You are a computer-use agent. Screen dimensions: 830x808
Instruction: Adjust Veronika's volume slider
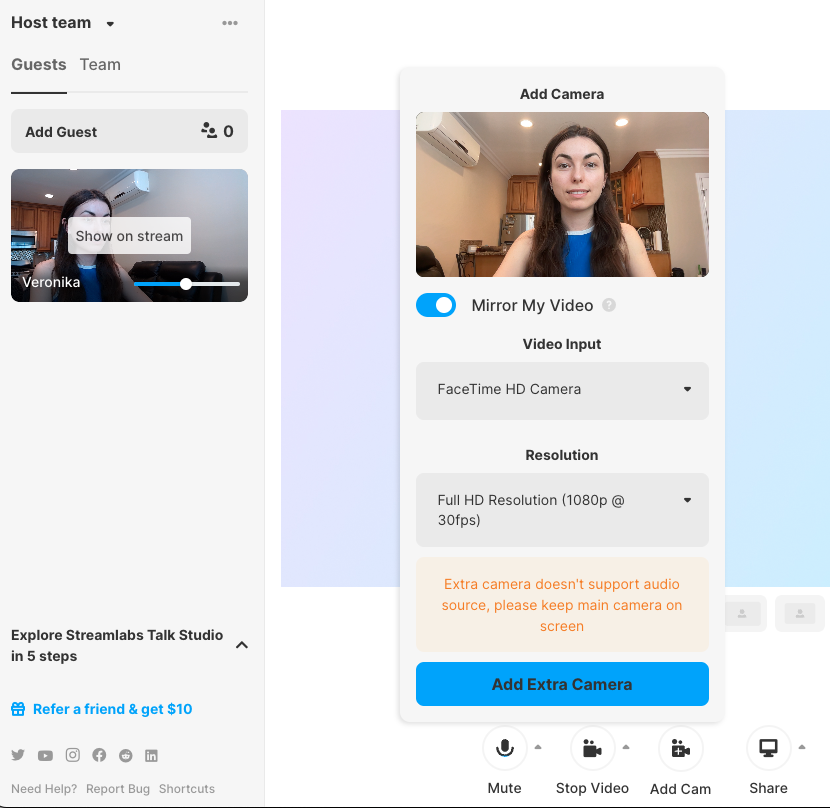[x=186, y=284]
